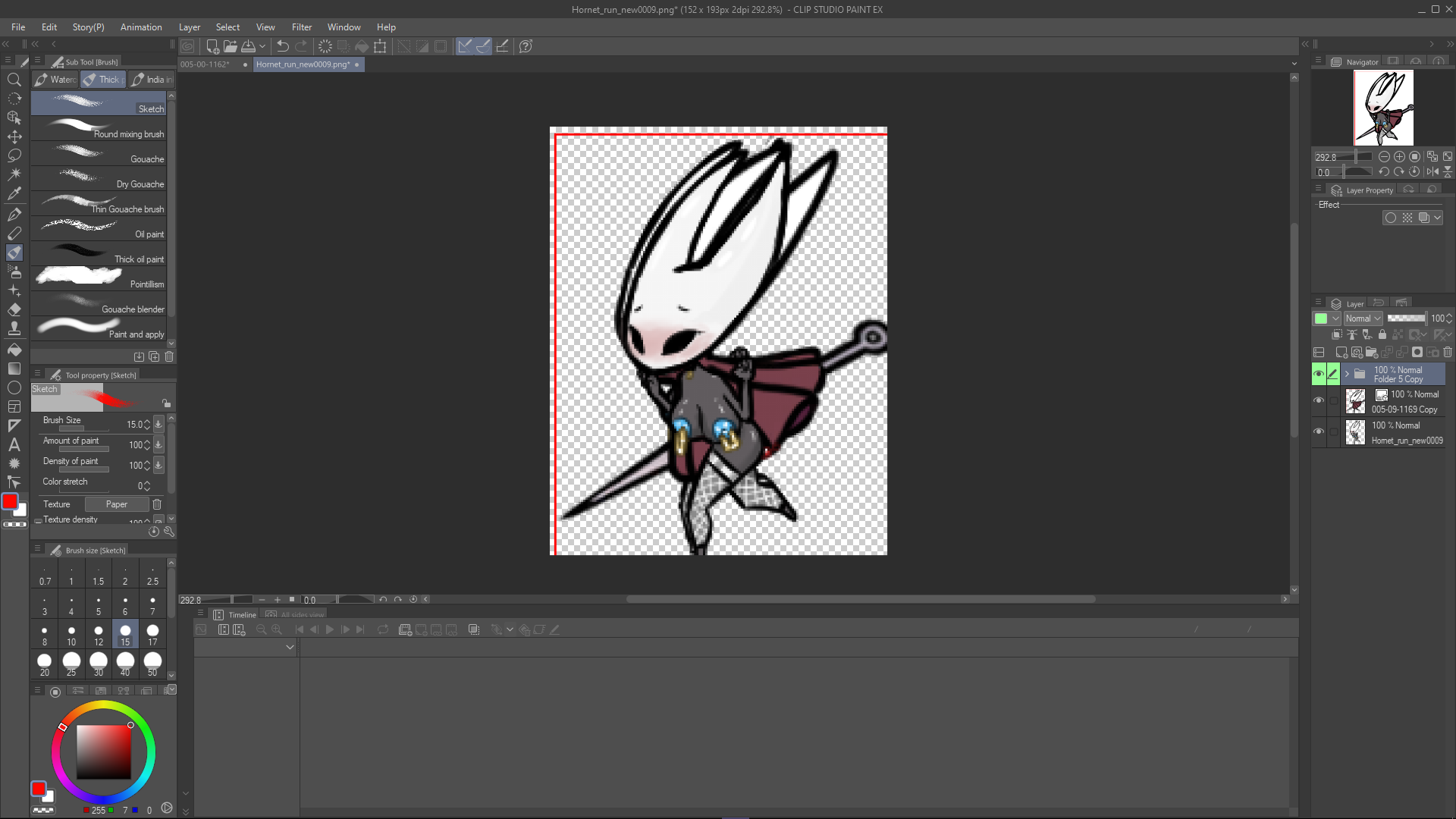1456x819 pixels.
Task: Select the Lasso selection tool
Action: click(x=14, y=156)
